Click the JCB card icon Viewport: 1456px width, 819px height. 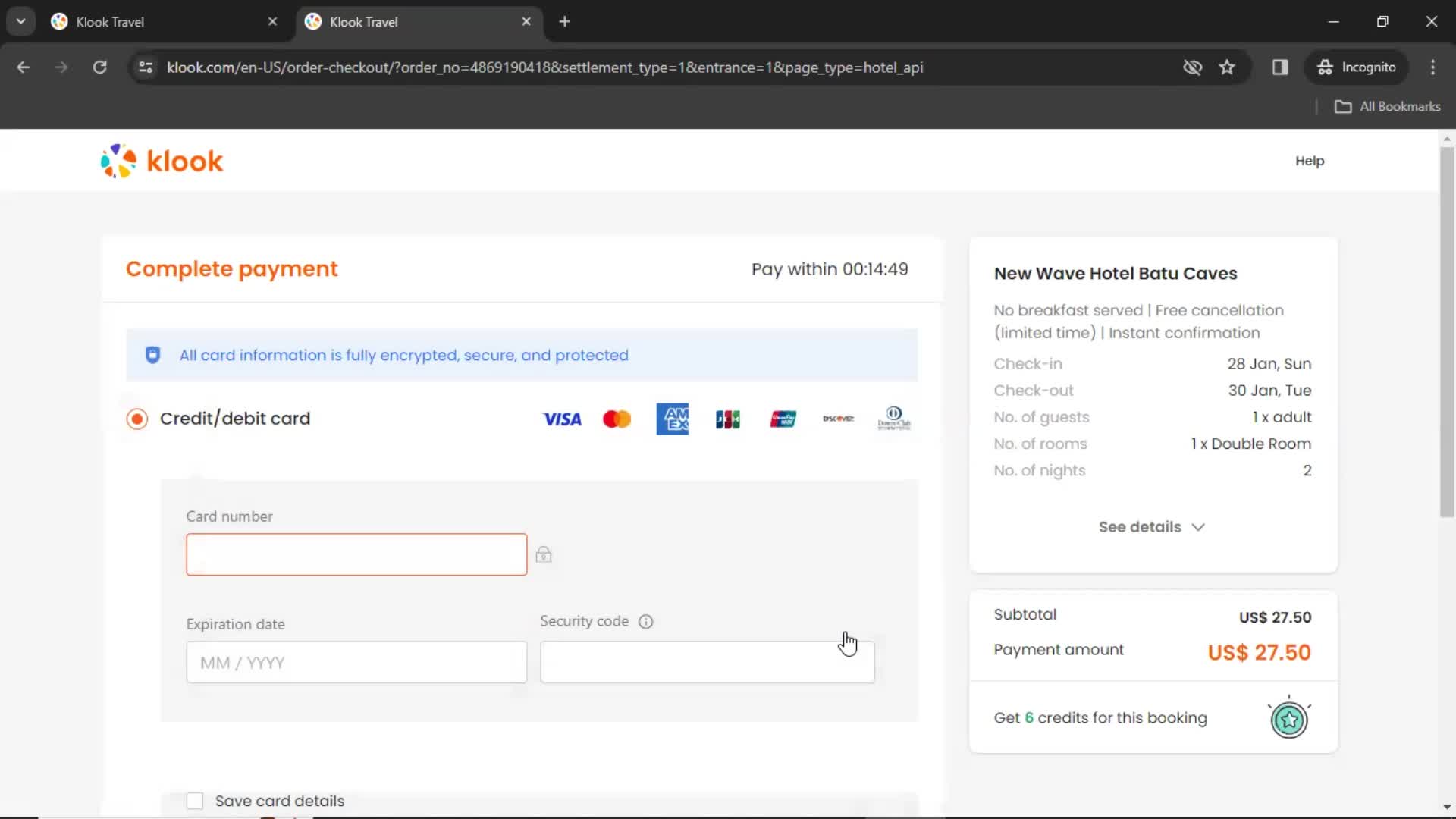728,419
